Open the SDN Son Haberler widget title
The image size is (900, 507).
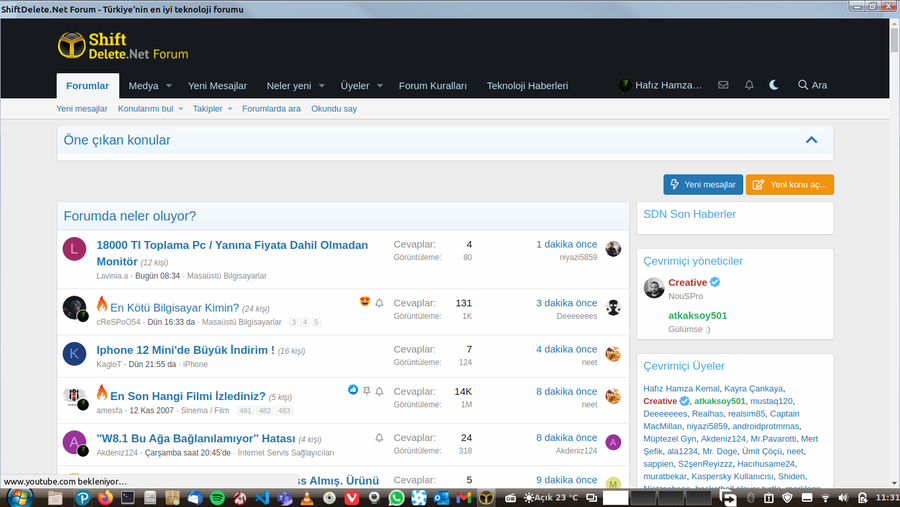[x=689, y=214]
